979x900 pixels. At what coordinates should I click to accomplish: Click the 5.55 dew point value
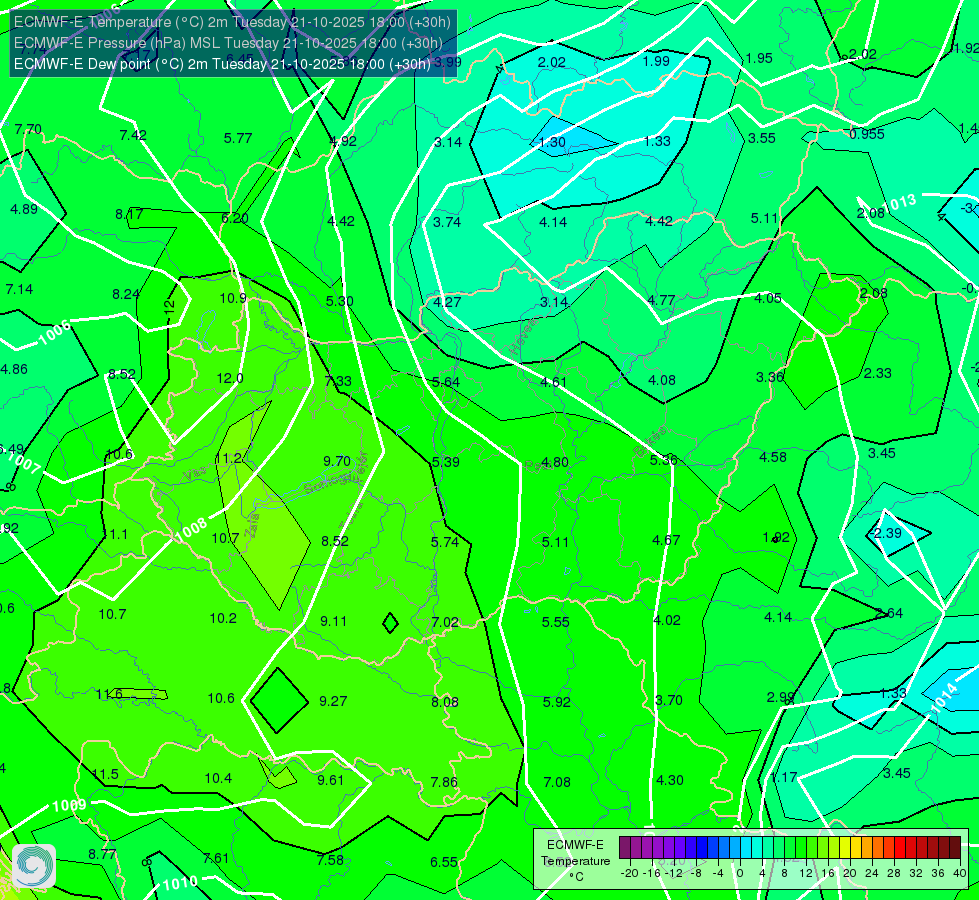[x=555, y=622]
